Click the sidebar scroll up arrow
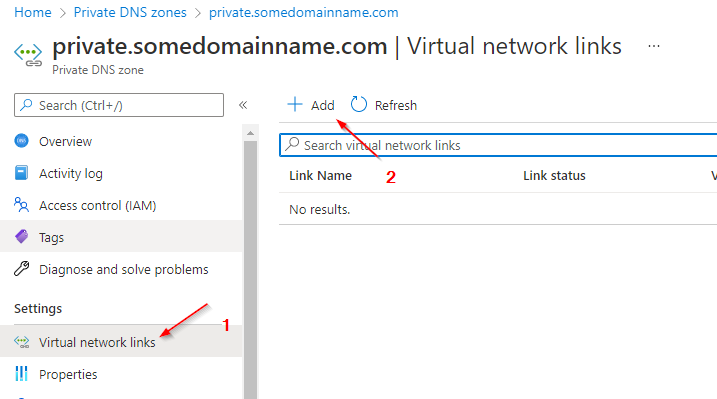Screen dimensions: 717x399 point(250,133)
